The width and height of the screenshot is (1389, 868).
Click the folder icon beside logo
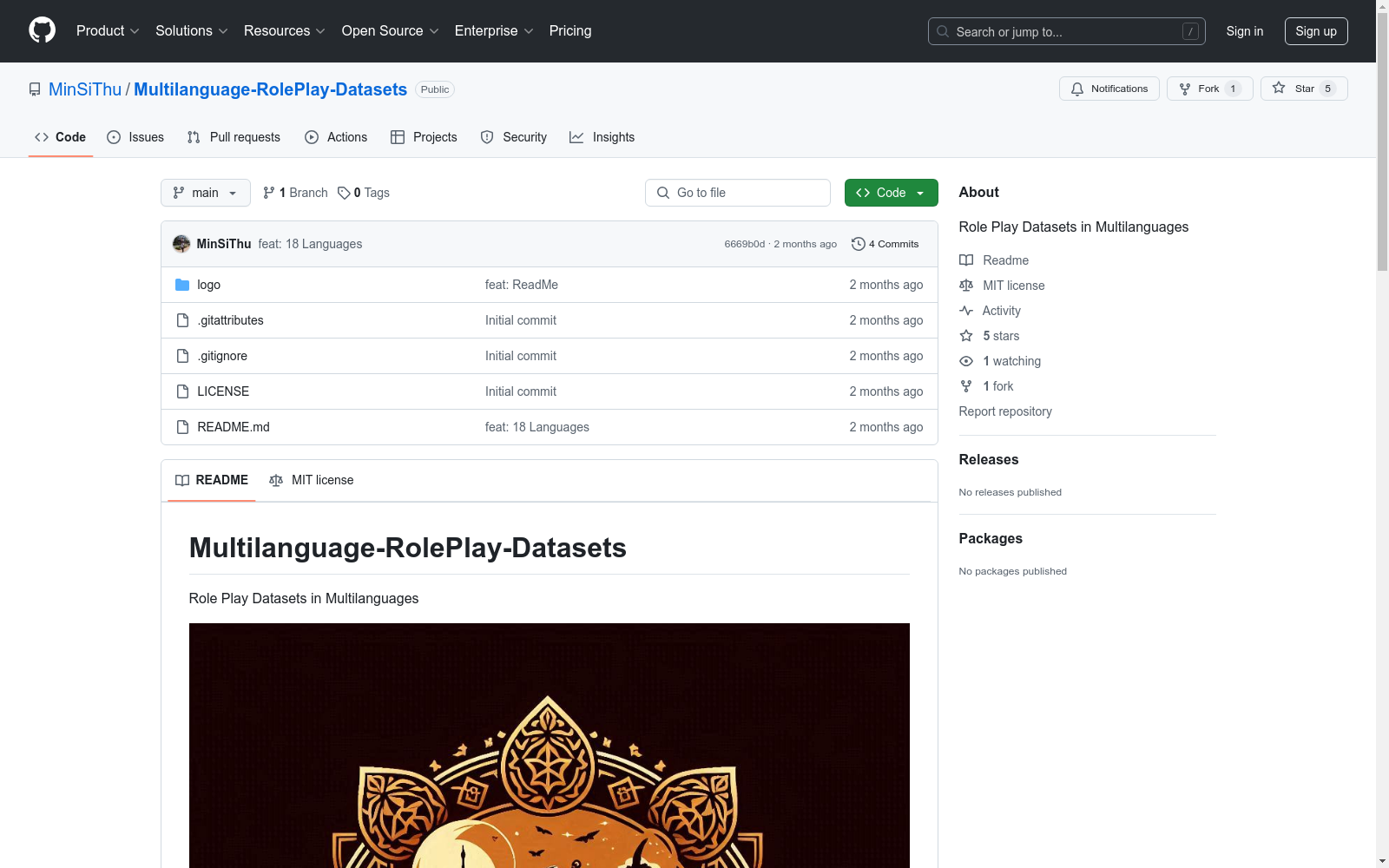(182, 285)
